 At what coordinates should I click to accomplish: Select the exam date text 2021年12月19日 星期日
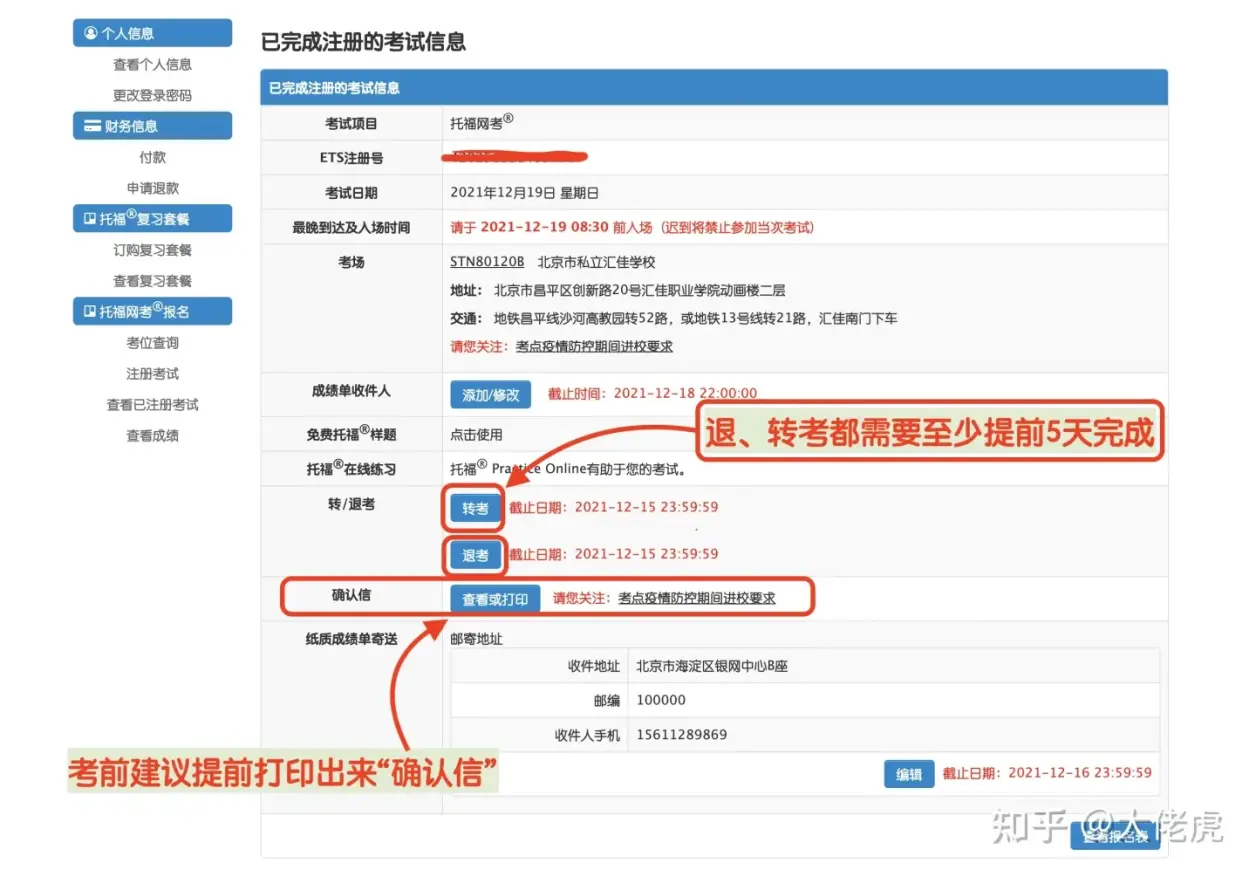524,193
